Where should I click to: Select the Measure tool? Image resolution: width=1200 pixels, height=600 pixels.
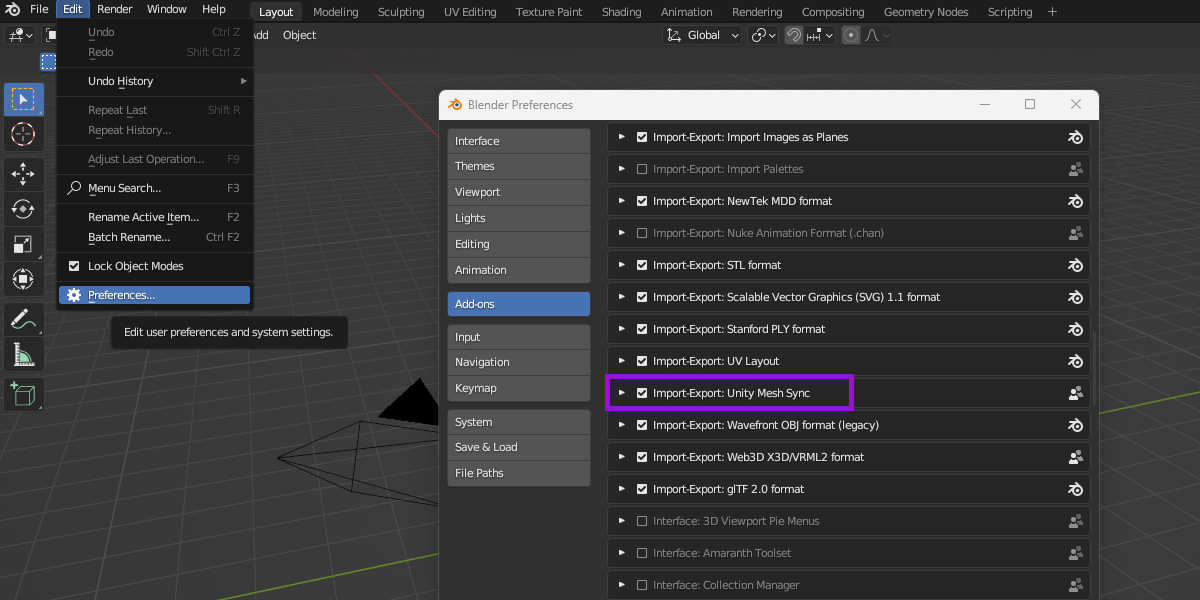pyautogui.click(x=23, y=354)
